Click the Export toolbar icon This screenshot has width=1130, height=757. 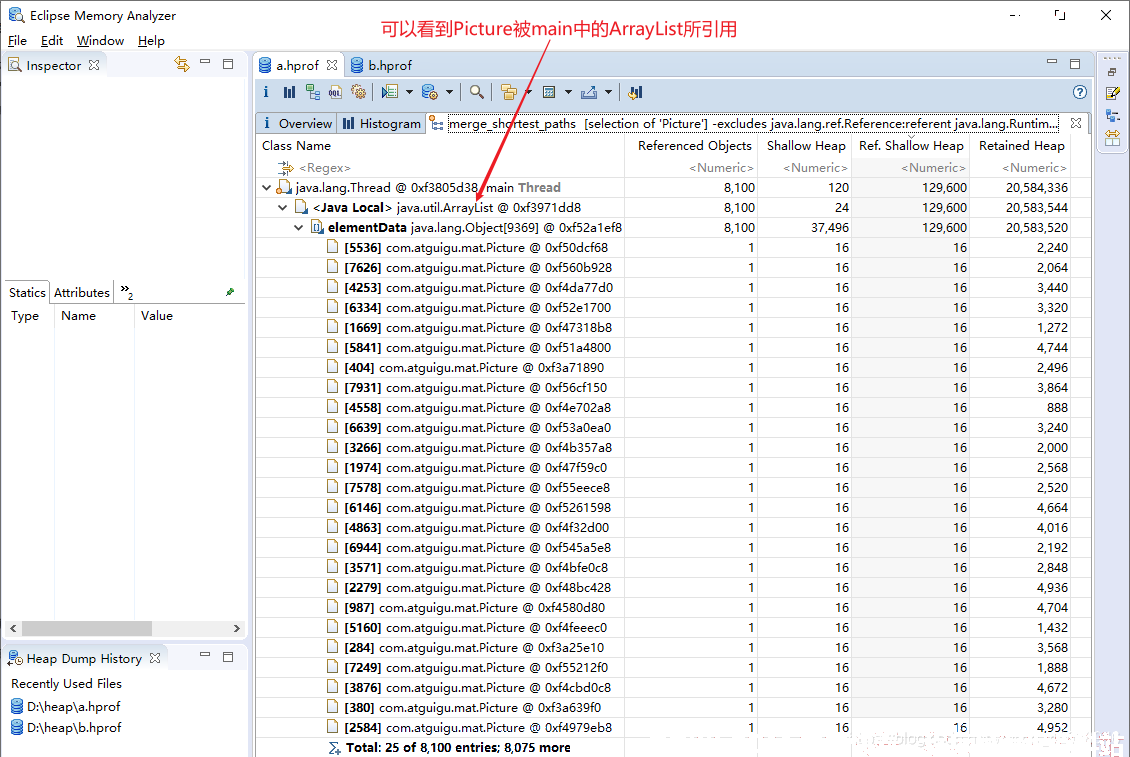coord(589,92)
